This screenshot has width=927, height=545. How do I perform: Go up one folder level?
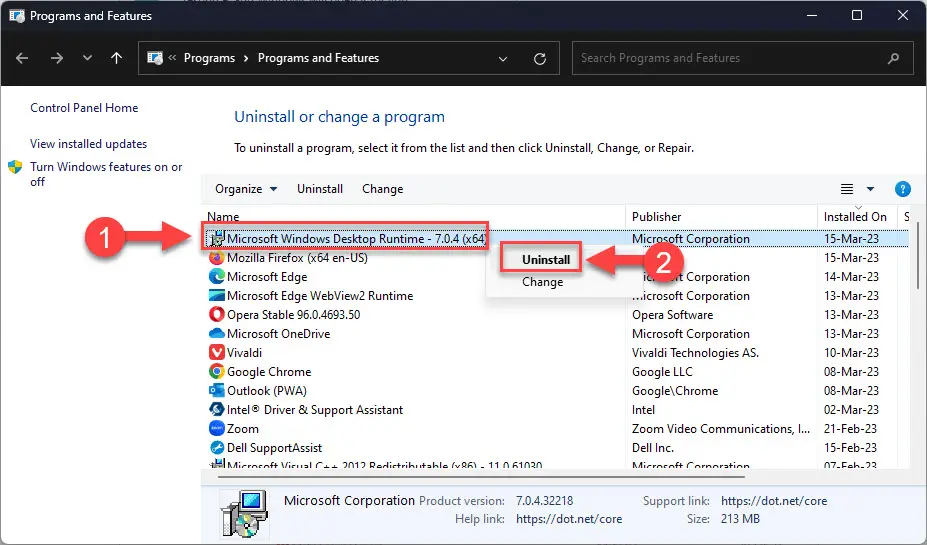tap(116, 58)
